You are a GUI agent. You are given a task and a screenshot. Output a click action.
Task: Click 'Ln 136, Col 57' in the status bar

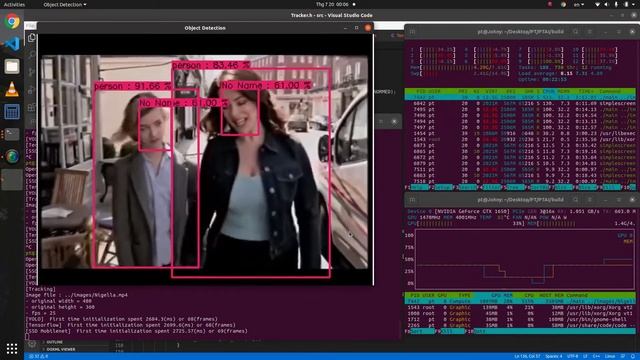(x=527, y=356)
